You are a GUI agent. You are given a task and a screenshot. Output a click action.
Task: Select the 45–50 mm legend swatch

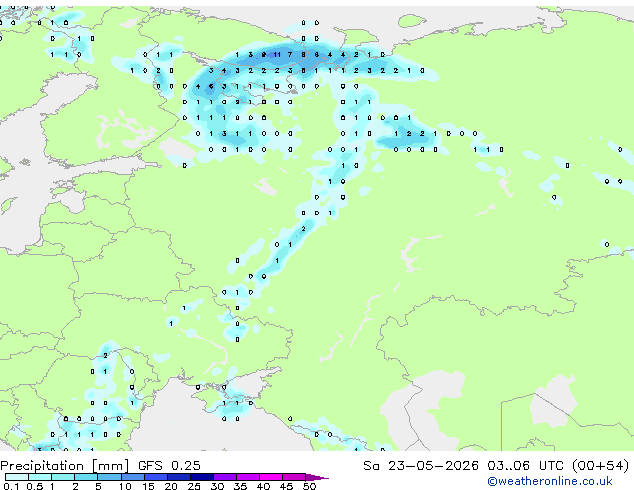[294, 477]
